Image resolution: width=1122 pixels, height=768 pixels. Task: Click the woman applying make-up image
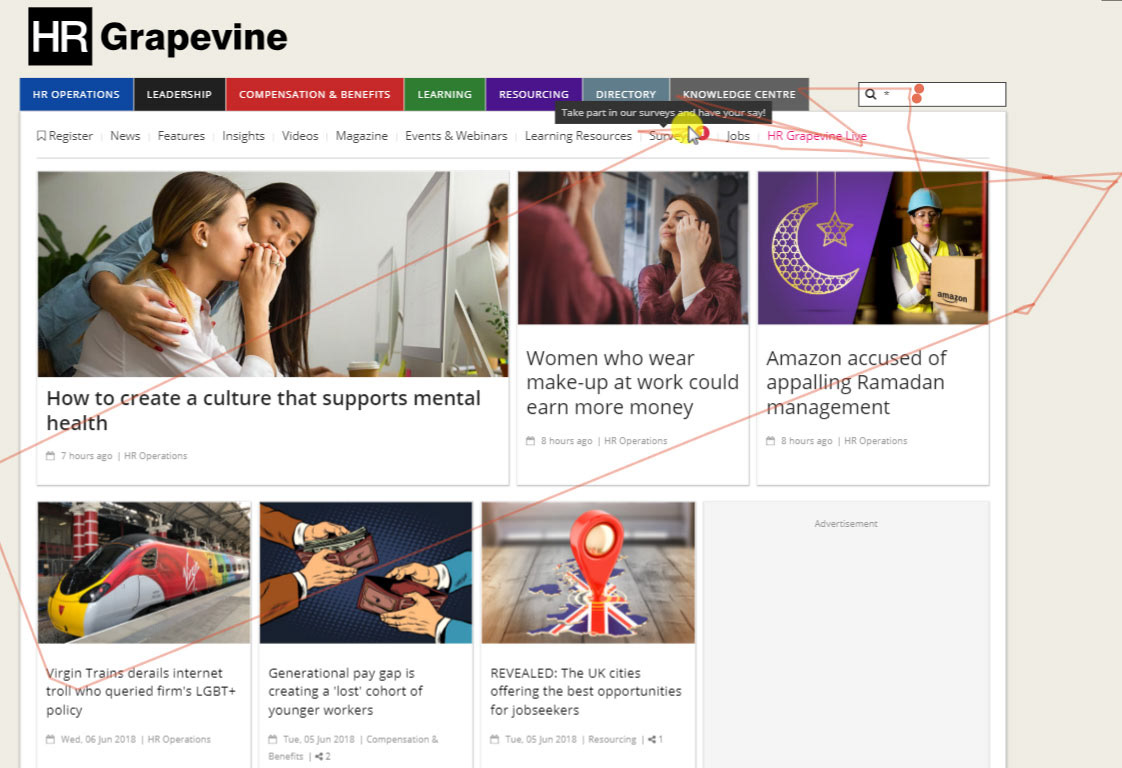click(633, 248)
